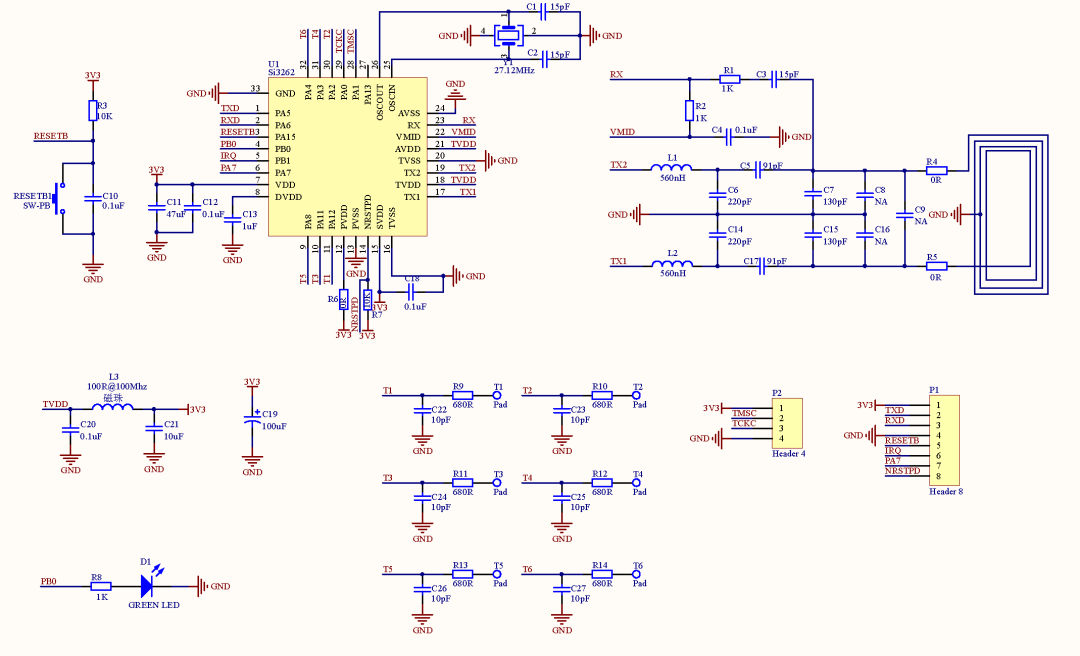
Task: Click the Y1 27.12MHz crystal symbol
Action: pos(508,35)
